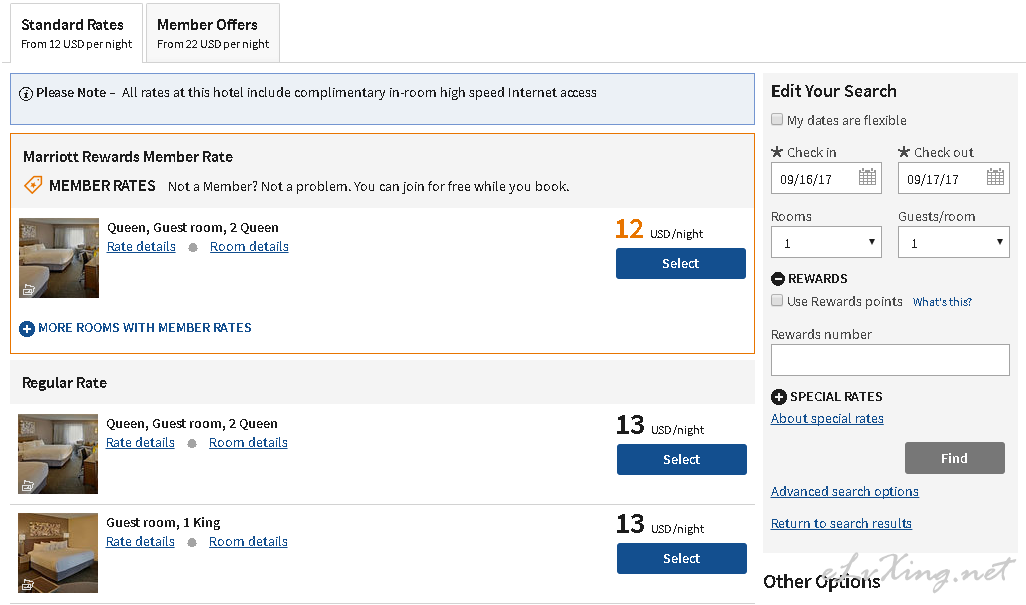Click the plus icon for more member rooms
Image resolution: width=1026 pixels, height=605 pixels.
27,328
